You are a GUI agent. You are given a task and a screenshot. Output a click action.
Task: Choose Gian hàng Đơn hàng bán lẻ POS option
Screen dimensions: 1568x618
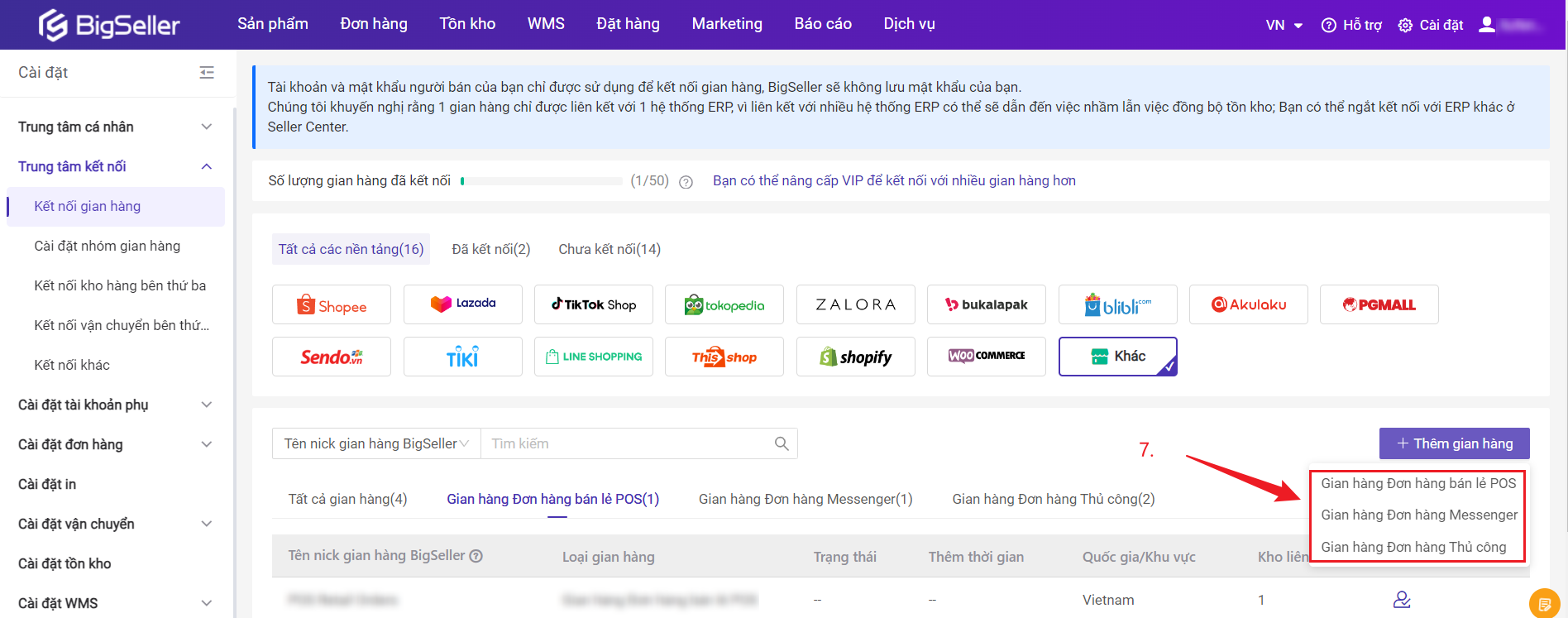point(1418,483)
